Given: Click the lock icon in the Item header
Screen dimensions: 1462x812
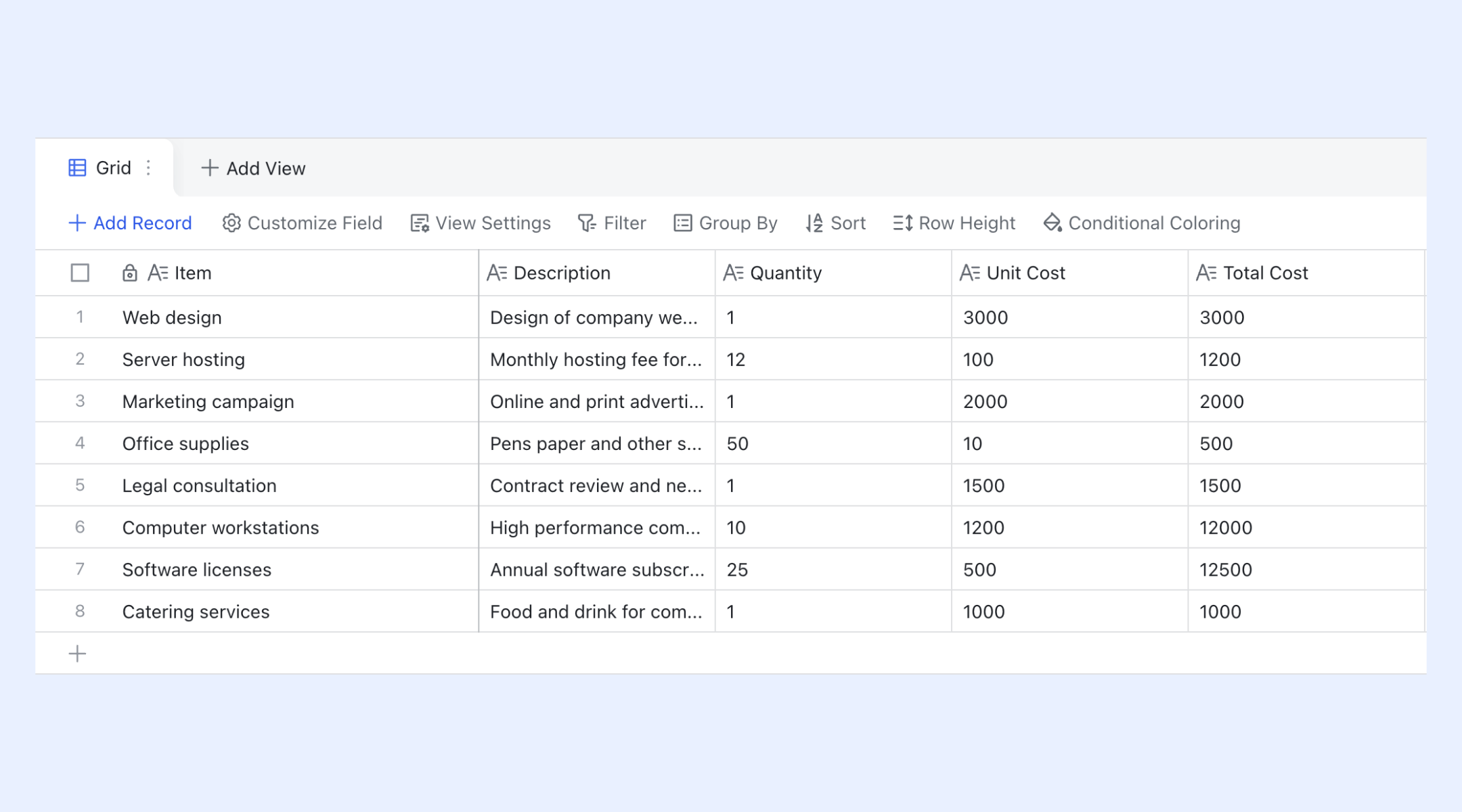Looking at the screenshot, I should click(x=129, y=273).
